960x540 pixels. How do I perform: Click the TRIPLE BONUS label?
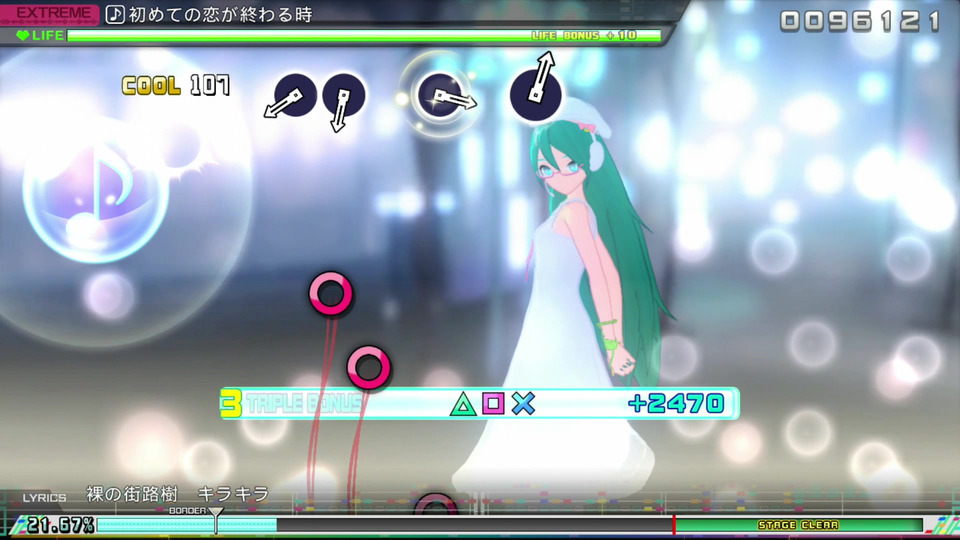click(306, 403)
